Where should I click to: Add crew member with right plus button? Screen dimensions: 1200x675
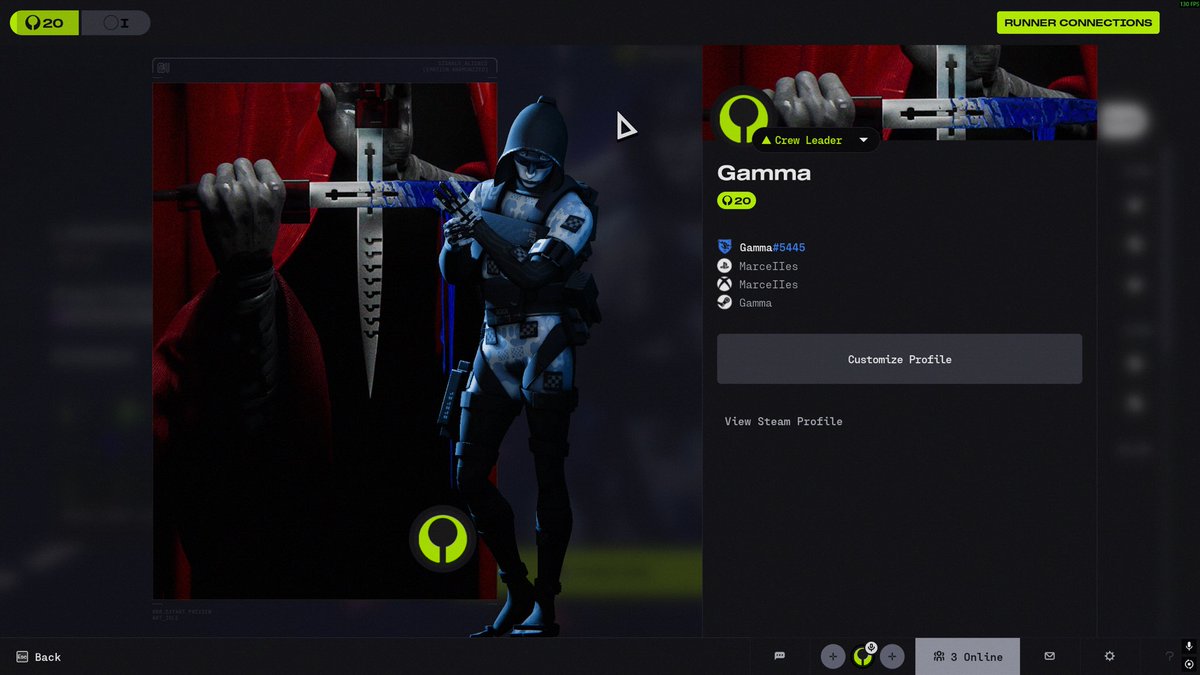(893, 657)
